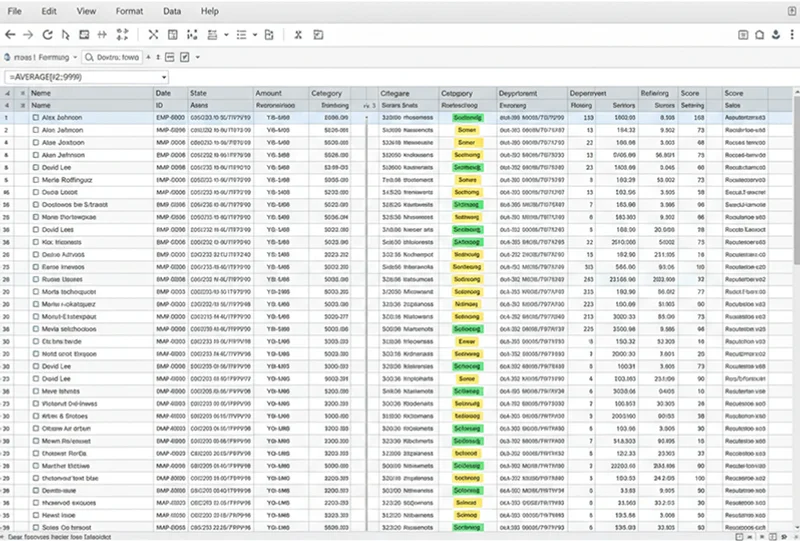Click the droplet icon beside the format selector
Image resolution: width=800 pixels, height=541 pixels.
pos(7,57)
